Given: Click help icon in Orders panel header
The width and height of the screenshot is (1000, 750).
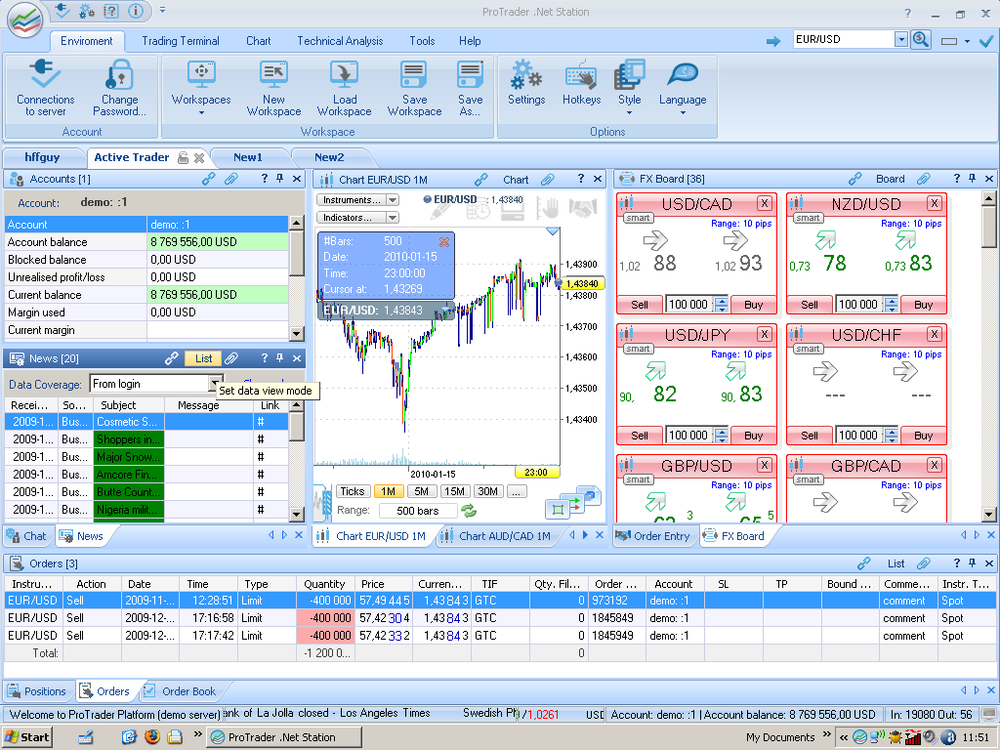Looking at the screenshot, I should (x=957, y=563).
